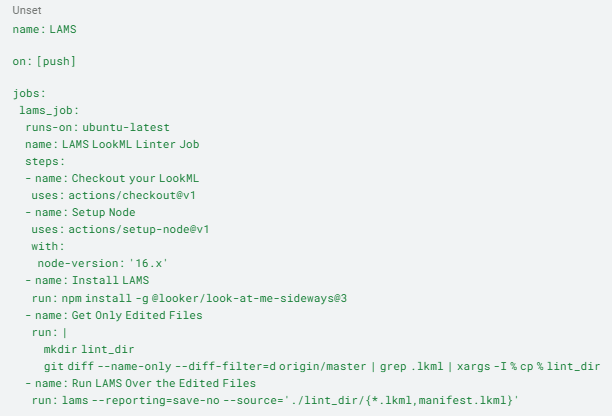Viewport: 612px width, 416px height.
Task: Click 'runs-on: ubuntu-latest' text
Action: pos(97,127)
